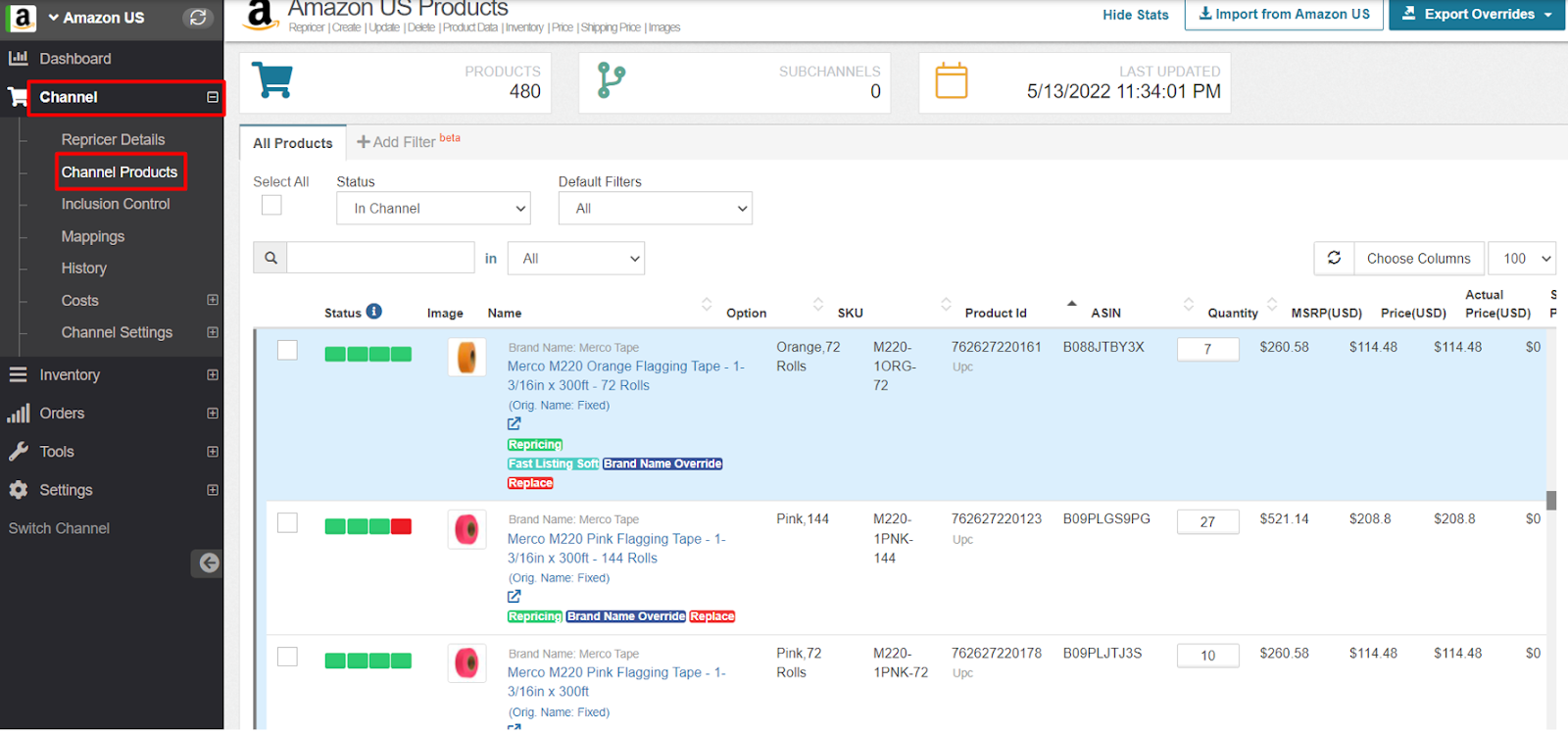Click orange tape product thumbnail
The height and width of the screenshot is (734, 1568).
466,357
